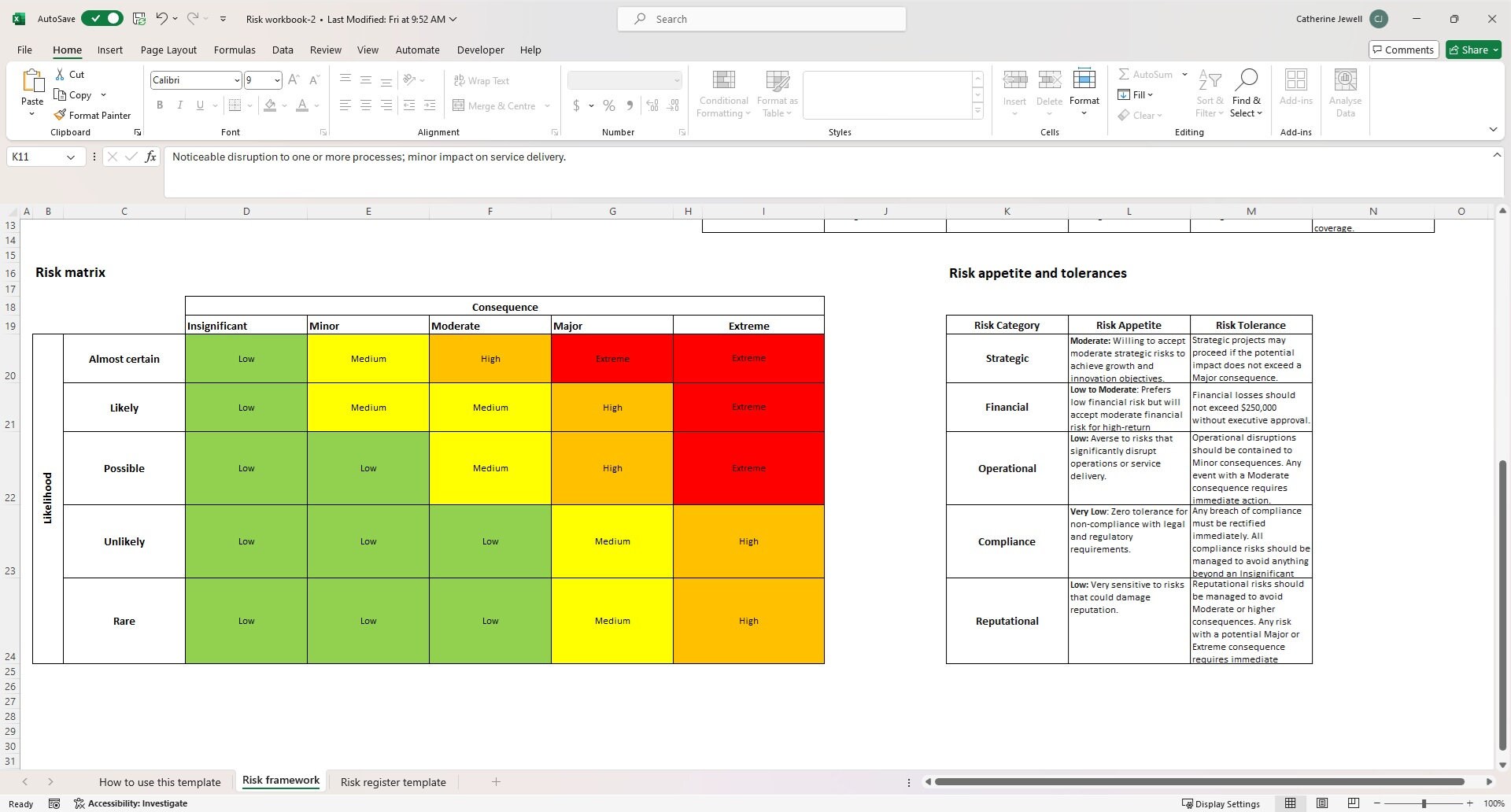Open the Risk register template sheet
Viewport: 1511px width, 812px height.
(393, 781)
